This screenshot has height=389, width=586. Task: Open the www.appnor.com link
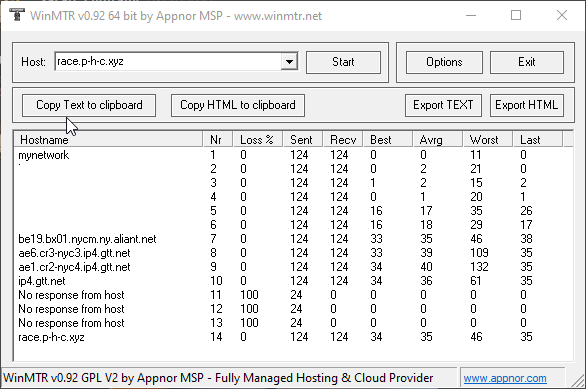coord(505,378)
